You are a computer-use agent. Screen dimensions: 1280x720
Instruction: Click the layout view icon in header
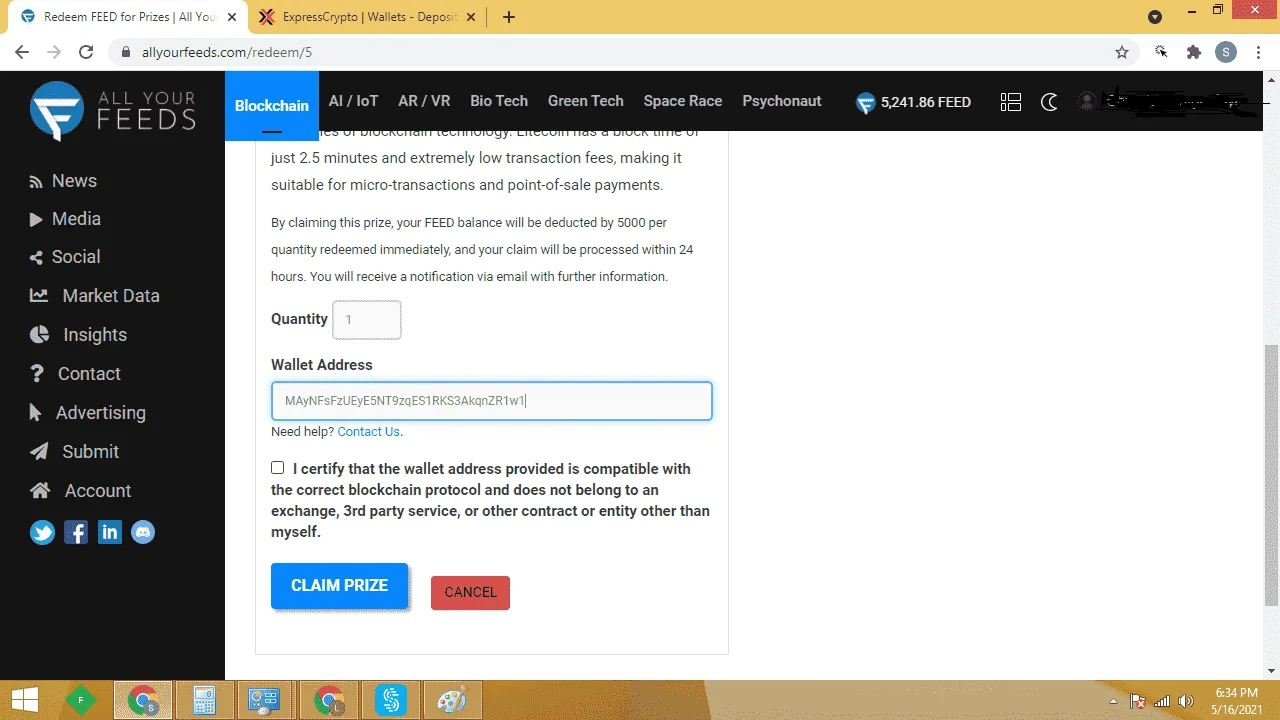(x=1011, y=102)
